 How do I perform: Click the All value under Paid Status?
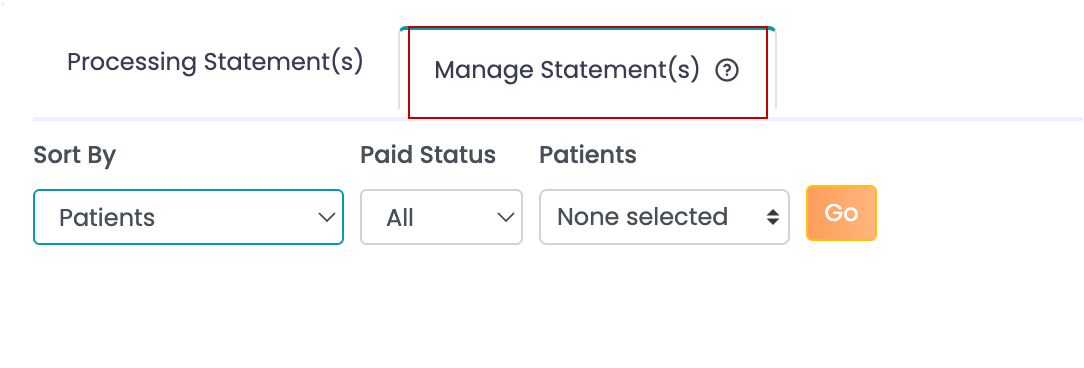[x=400, y=218]
